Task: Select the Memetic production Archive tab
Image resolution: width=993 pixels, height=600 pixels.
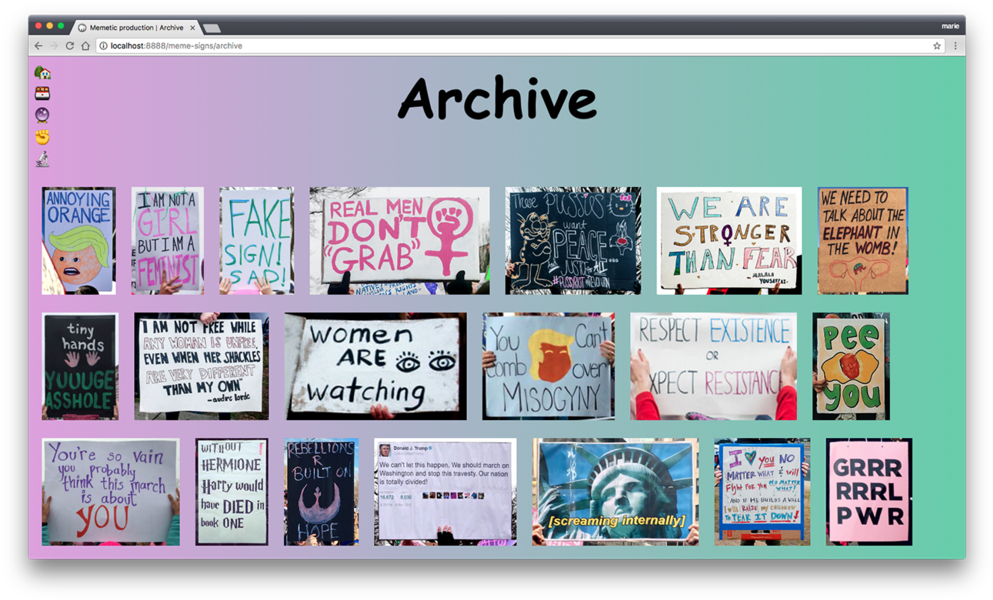Action: pos(135,28)
